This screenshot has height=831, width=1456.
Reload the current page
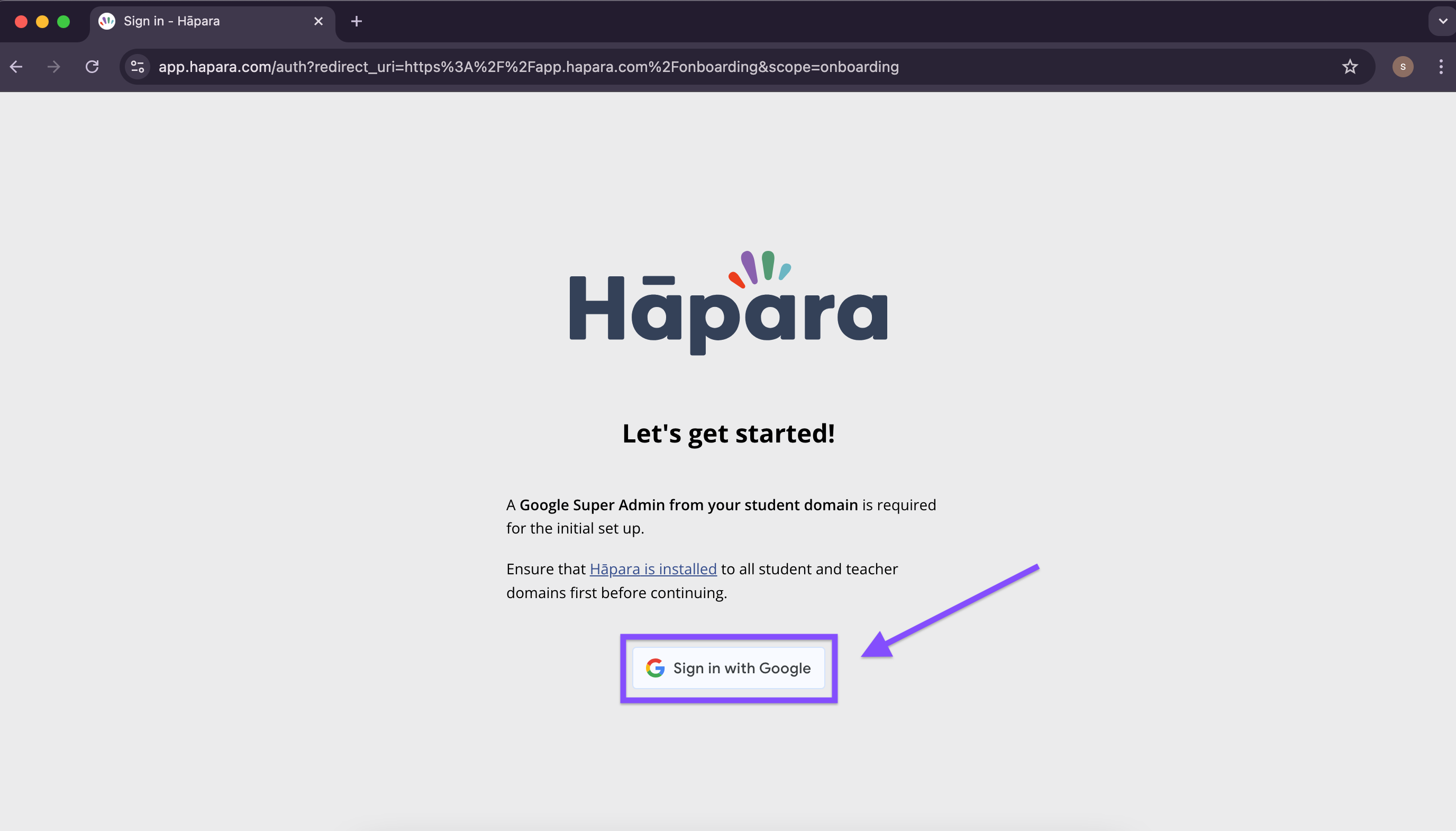(x=93, y=67)
